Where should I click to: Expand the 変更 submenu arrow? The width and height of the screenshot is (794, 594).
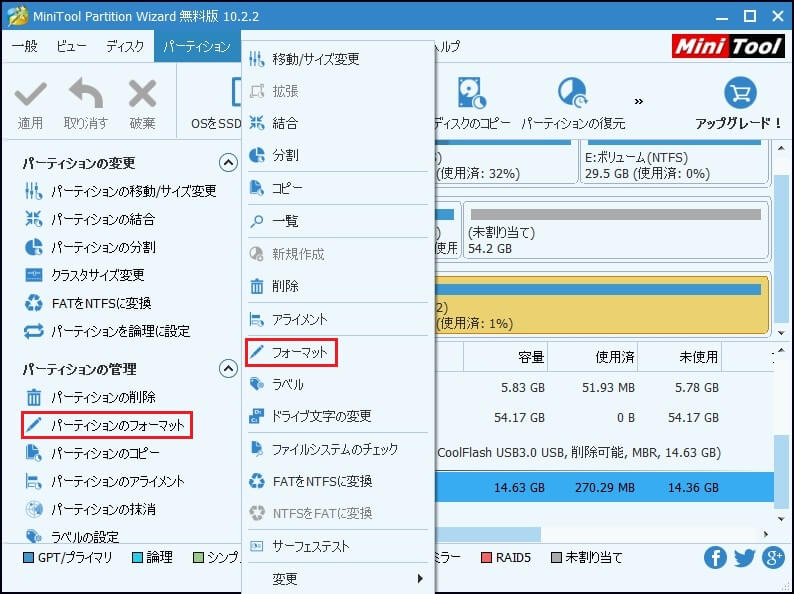click(420, 578)
